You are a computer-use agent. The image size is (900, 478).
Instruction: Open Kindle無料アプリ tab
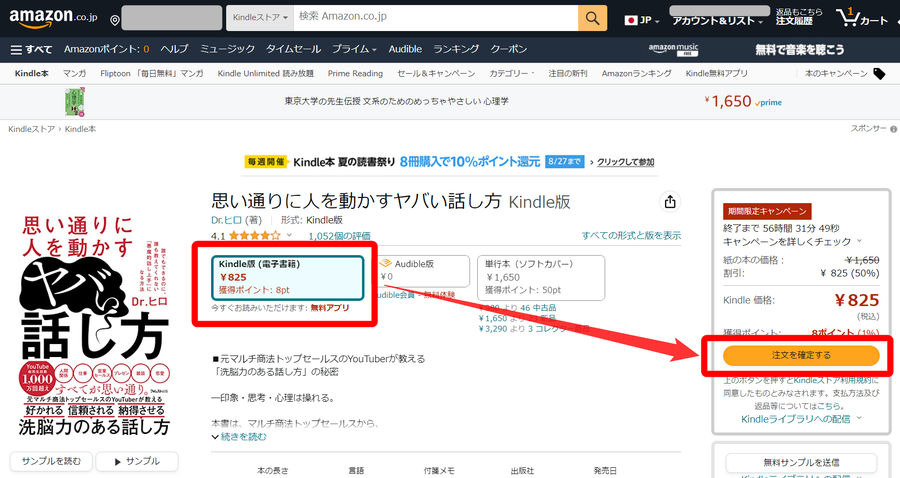(716, 73)
